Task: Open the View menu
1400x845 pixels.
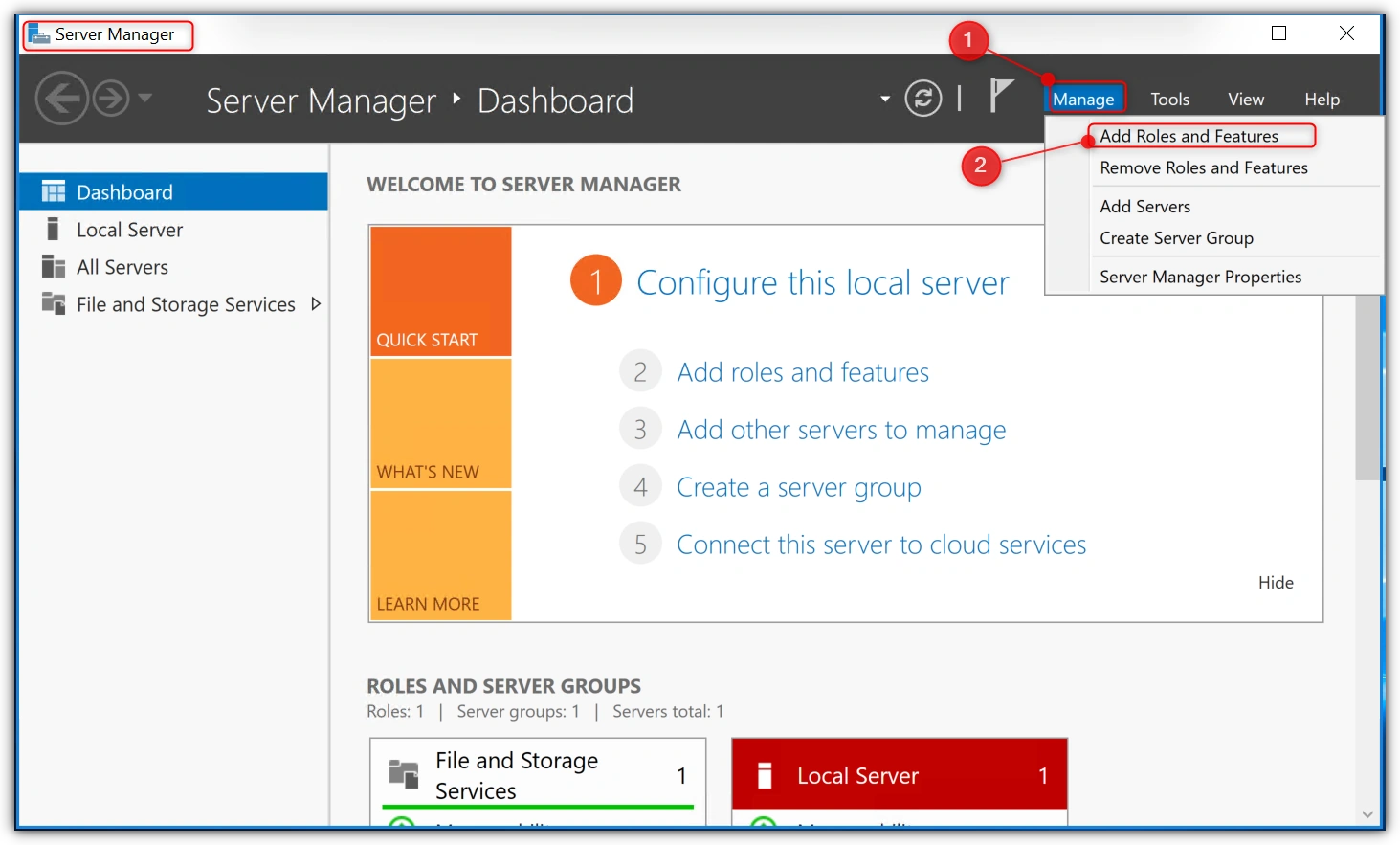Action: pos(1246,99)
